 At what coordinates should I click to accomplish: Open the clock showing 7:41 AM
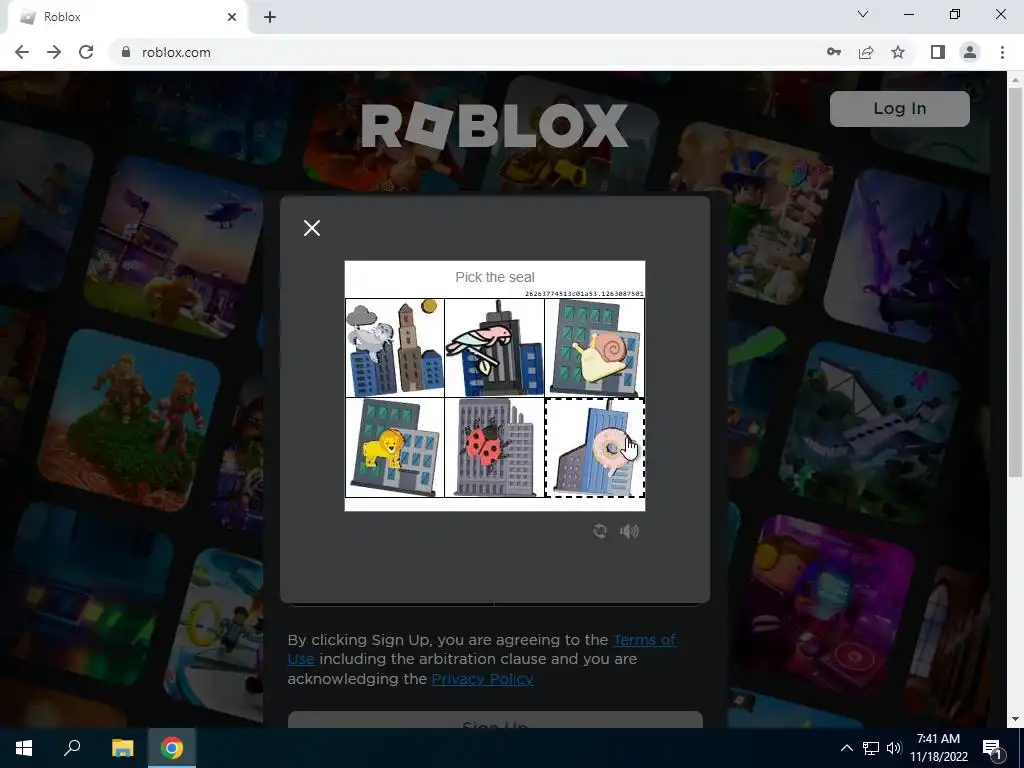(x=938, y=748)
